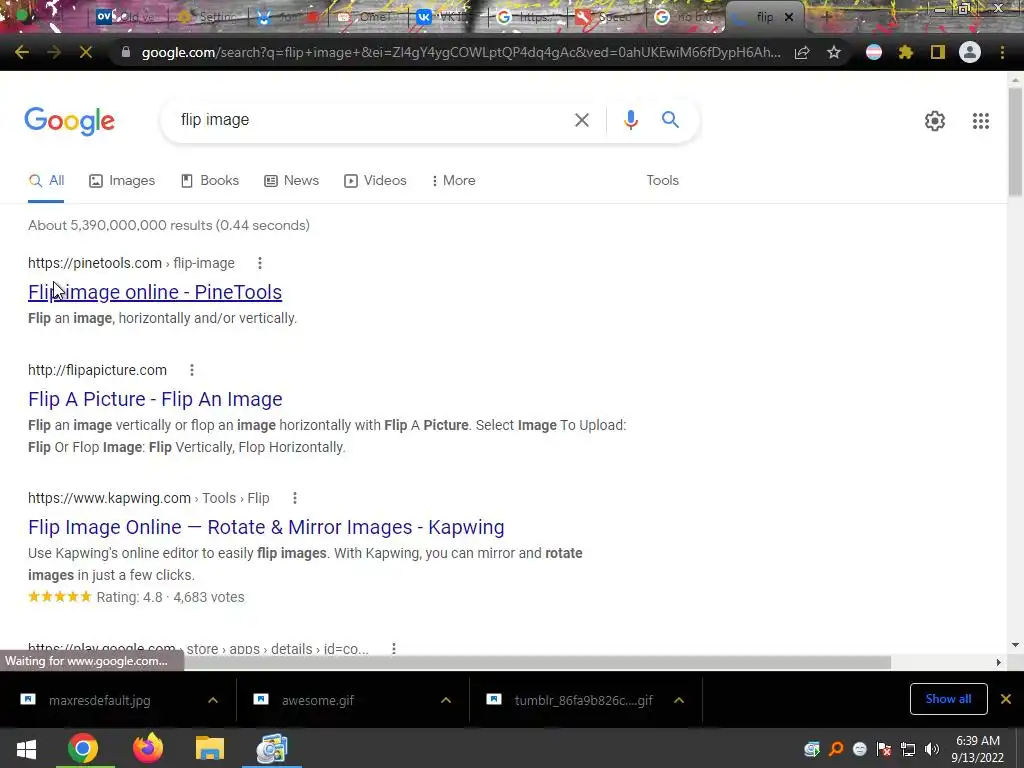Click the striped flag extension icon
Viewport: 1024px width, 768px height.
874,52
